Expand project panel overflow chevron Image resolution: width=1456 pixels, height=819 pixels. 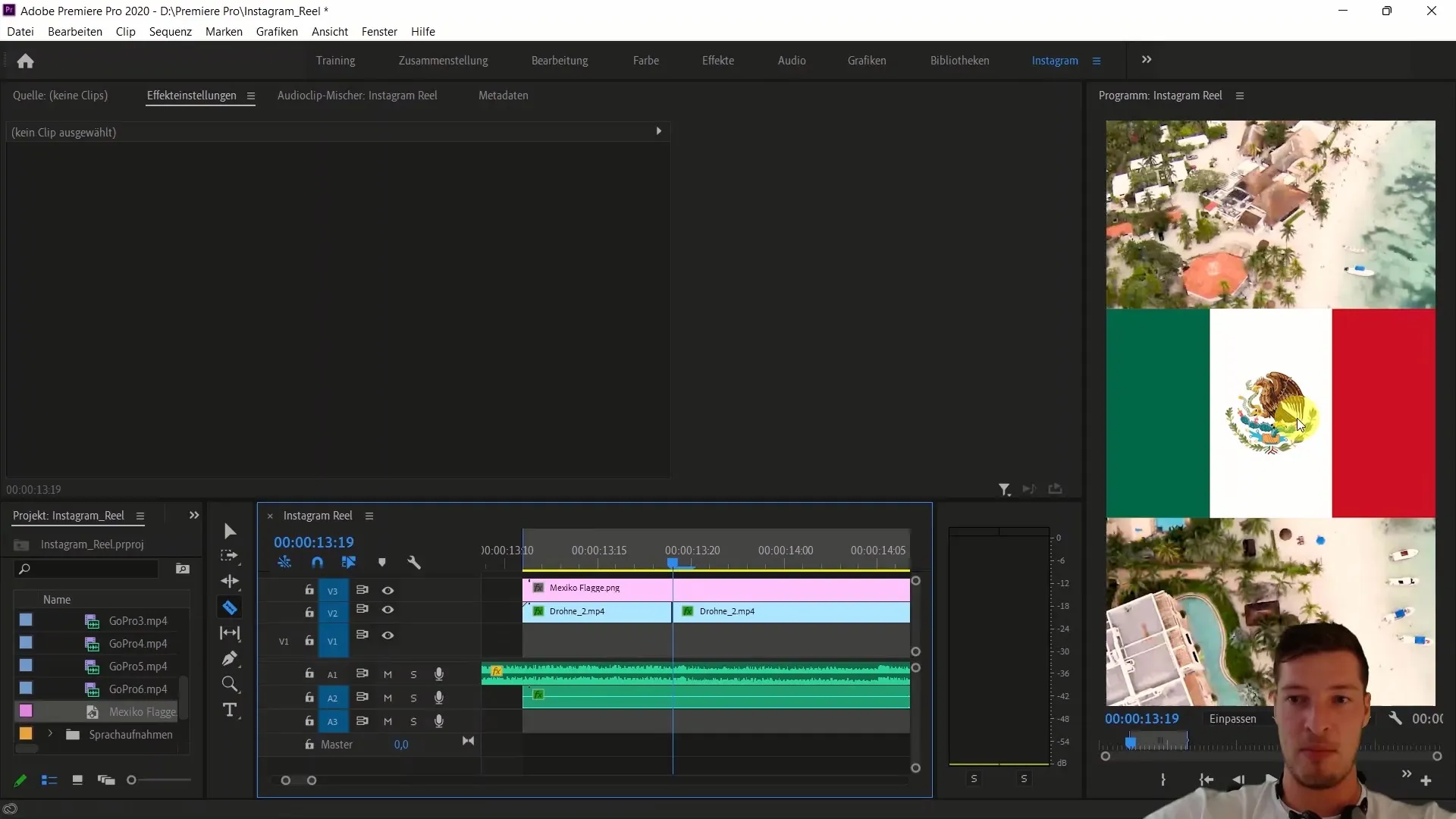tap(194, 515)
